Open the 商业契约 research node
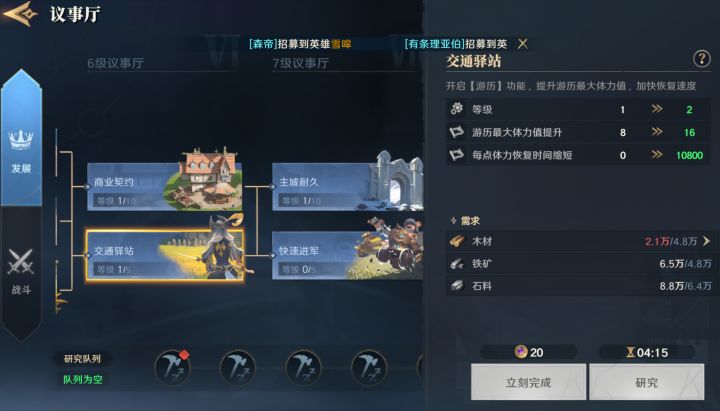The width and height of the screenshot is (720, 411). point(165,186)
